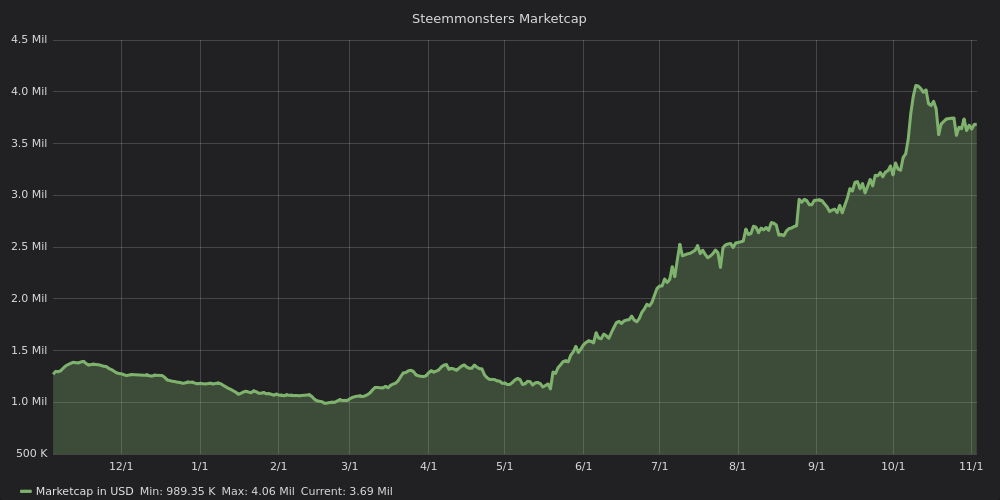
Task: Click the 3.0 Mil y-axis label
Action: [29, 195]
